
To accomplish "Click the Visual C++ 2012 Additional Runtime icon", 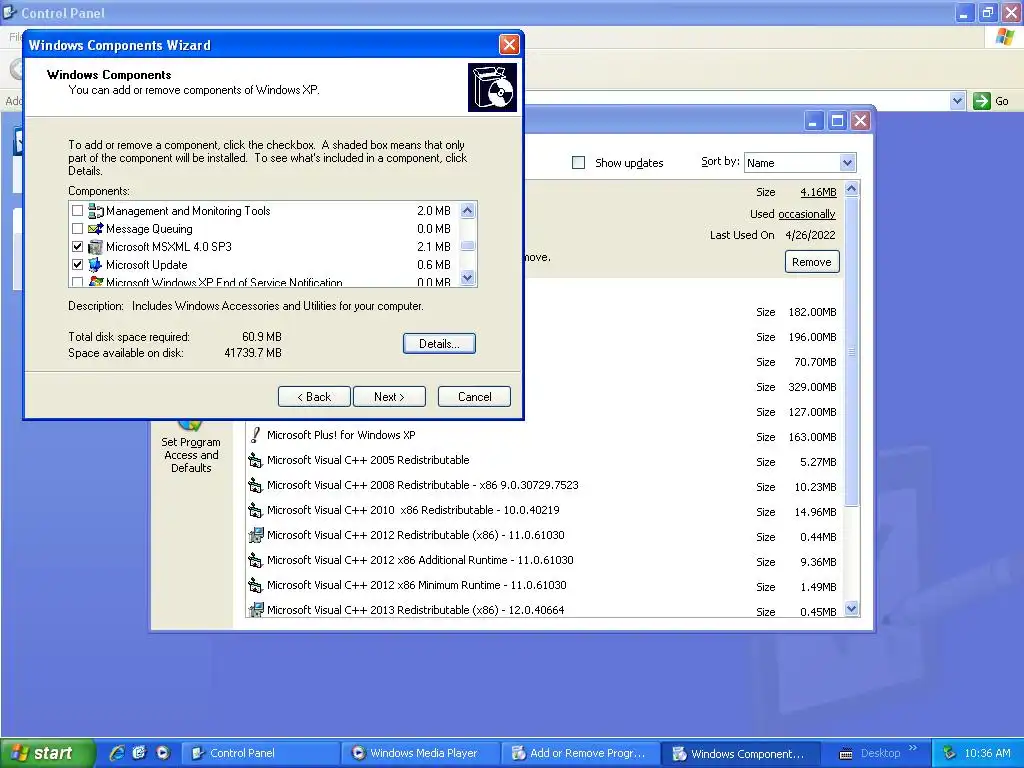I will [255, 560].
